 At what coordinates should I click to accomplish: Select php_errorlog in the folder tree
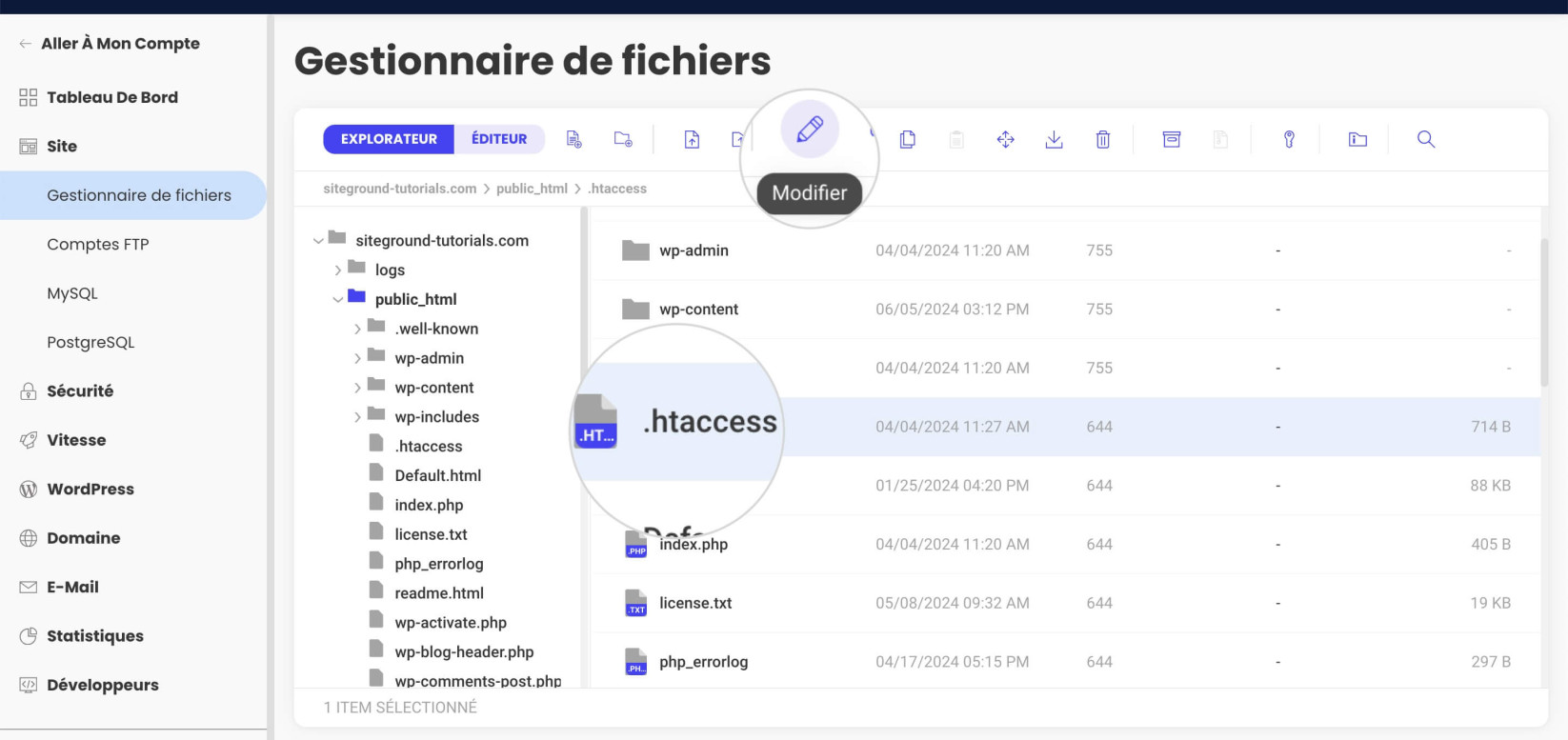(439, 564)
